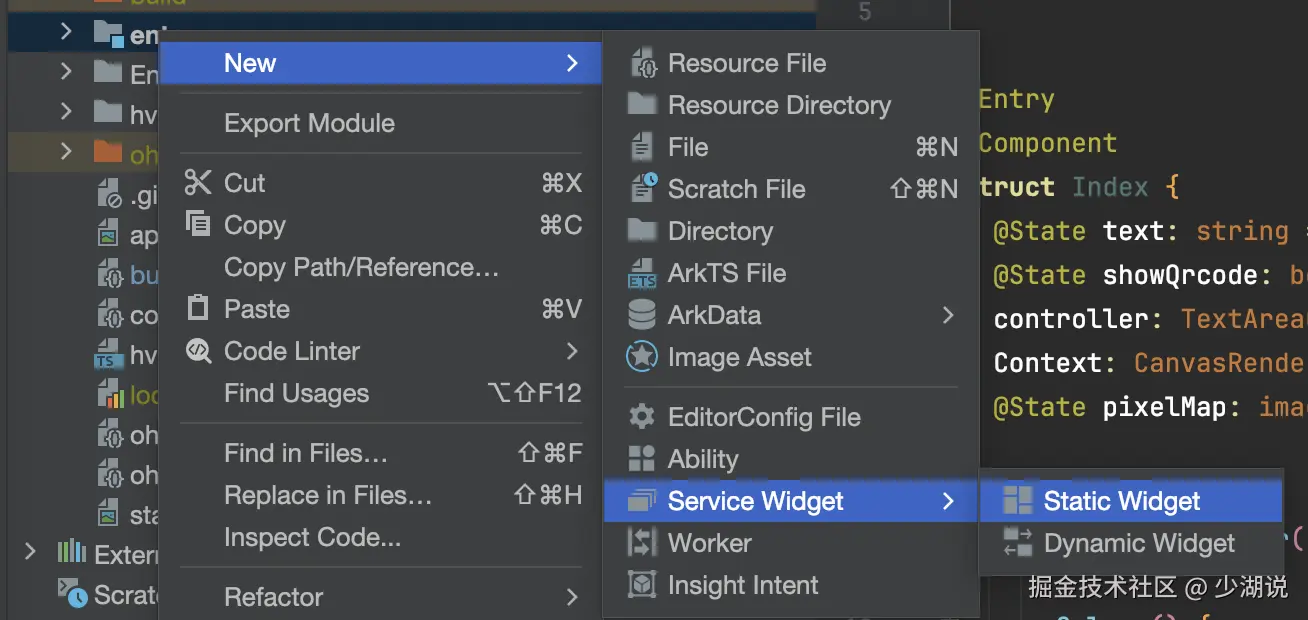Click the EditorConfig File gear icon

click(641, 417)
